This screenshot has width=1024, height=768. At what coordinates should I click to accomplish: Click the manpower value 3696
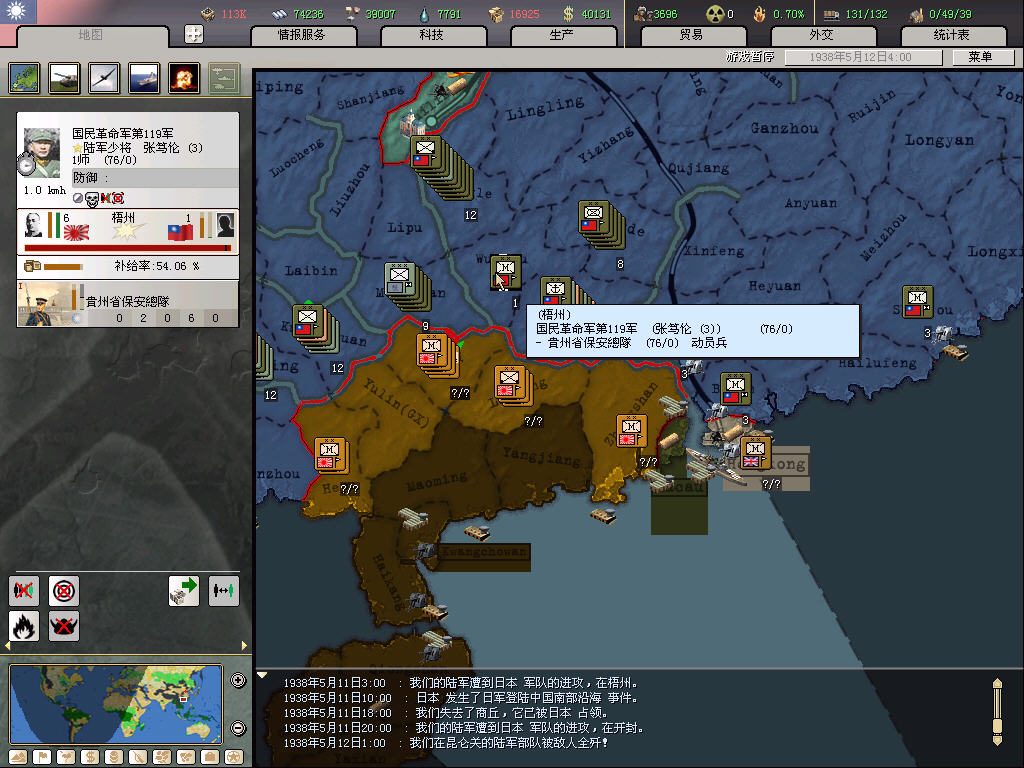click(x=665, y=14)
